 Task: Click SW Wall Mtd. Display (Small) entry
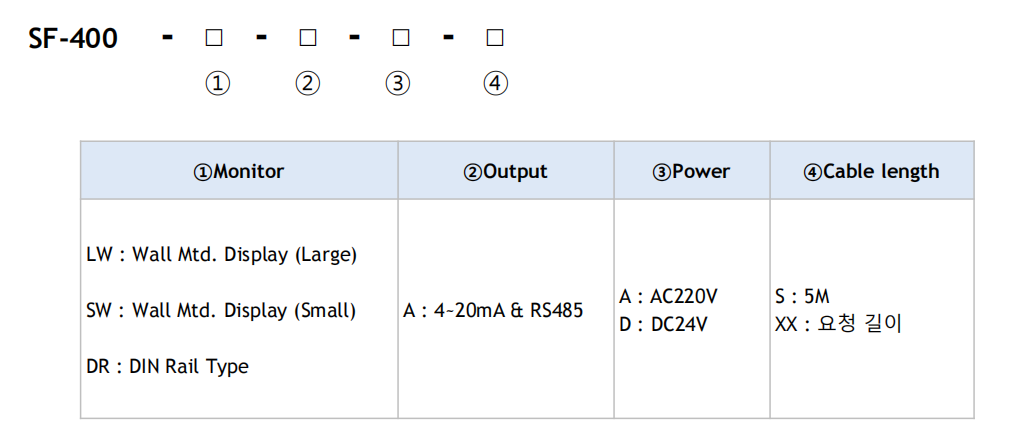point(221,310)
